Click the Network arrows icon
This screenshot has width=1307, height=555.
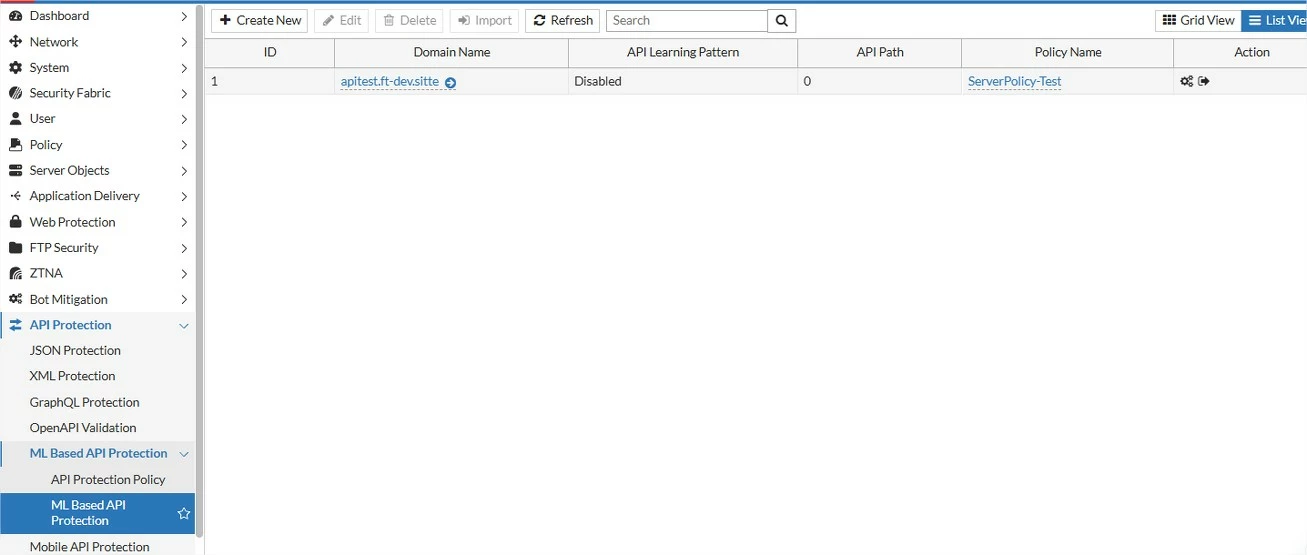coord(15,42)
